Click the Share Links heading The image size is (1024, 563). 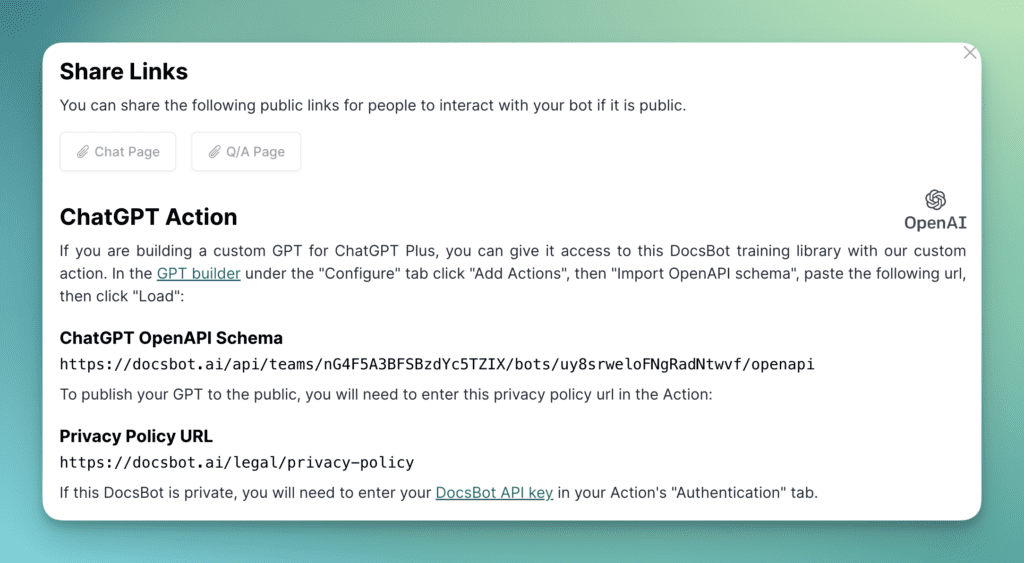point(123,72)
